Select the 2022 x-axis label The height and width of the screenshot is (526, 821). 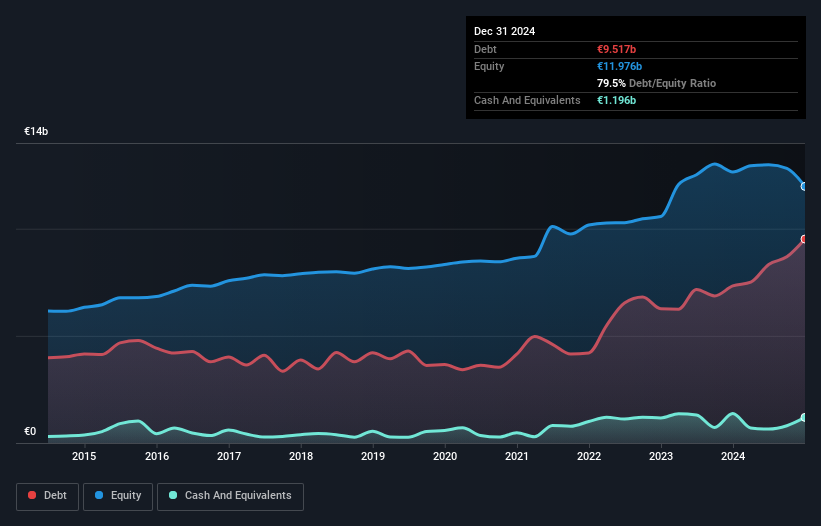pyautogui.click(x=589, y=456)
